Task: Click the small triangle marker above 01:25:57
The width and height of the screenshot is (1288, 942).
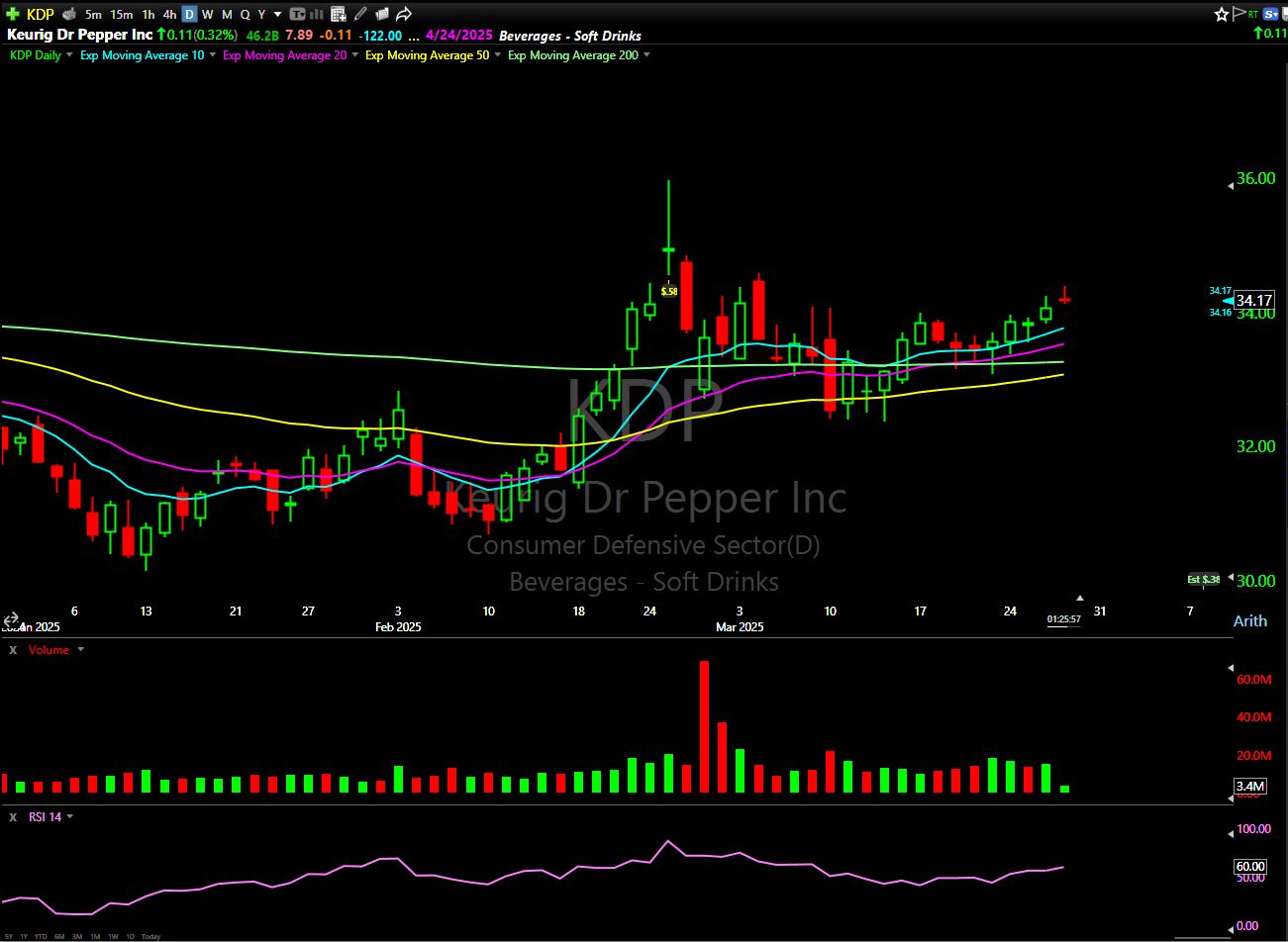Action: coord(1079,598)
